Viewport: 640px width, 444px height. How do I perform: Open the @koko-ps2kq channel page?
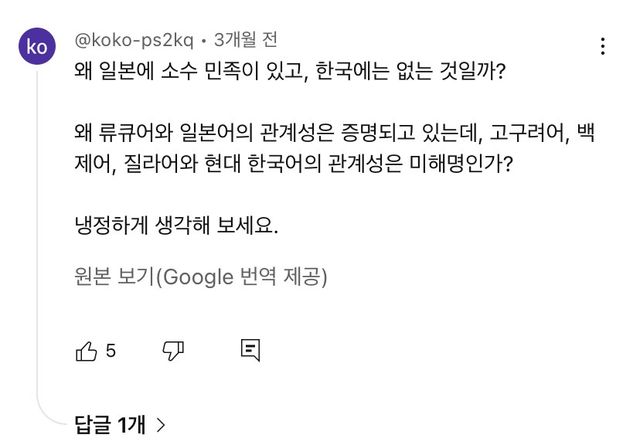(x=134, y=40)
